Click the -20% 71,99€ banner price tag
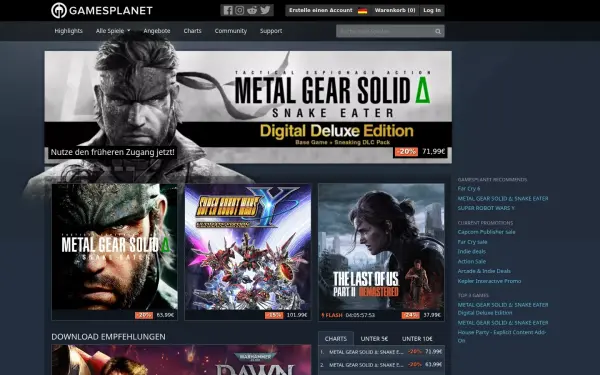This screenshot has width=600, height=375. [421, 152]
